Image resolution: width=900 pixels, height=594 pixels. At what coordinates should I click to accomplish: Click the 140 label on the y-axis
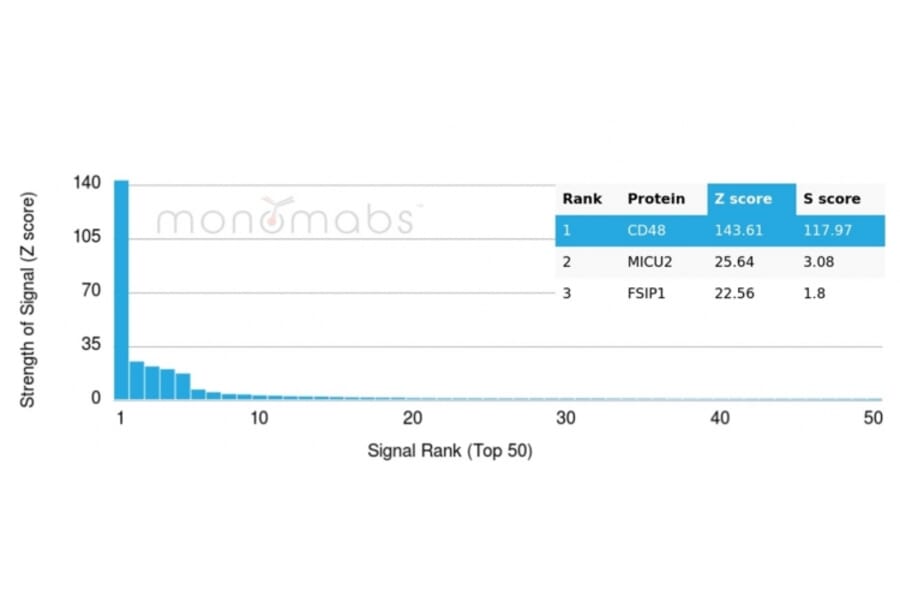87,183
